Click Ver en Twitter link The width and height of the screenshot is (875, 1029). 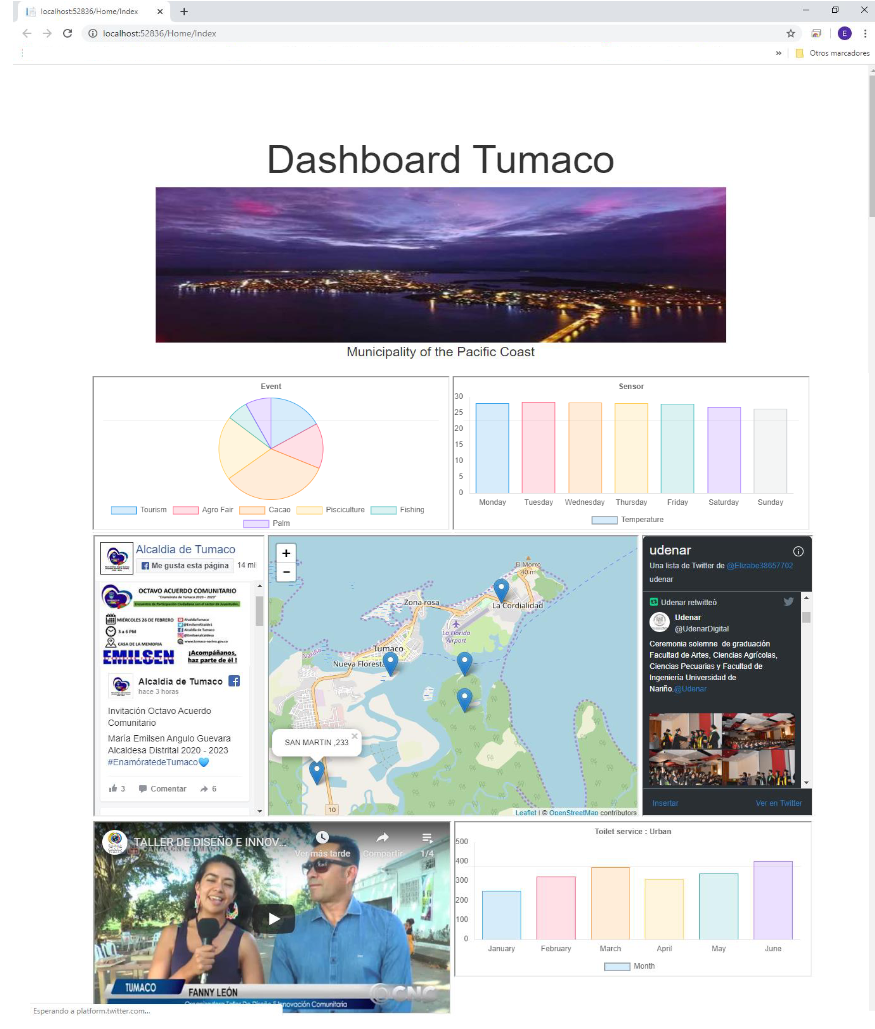pos(779,803)
